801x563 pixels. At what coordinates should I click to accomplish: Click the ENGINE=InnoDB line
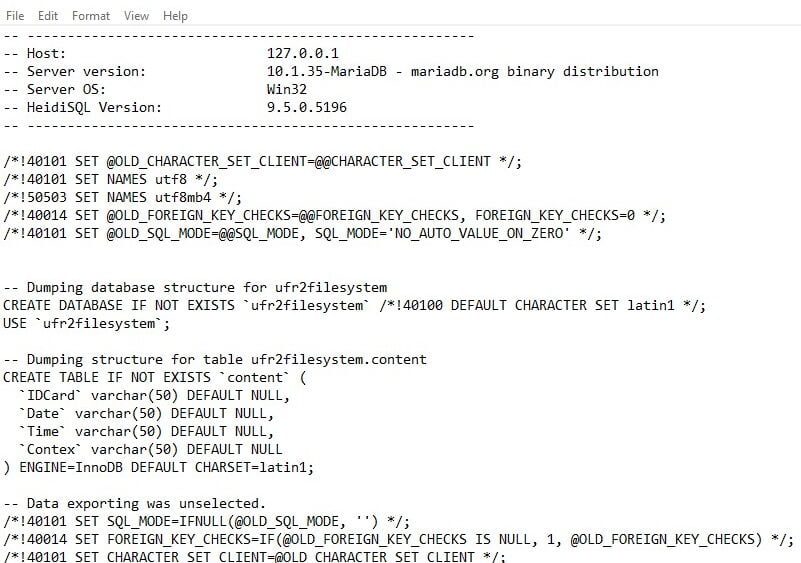pos(158,467)
